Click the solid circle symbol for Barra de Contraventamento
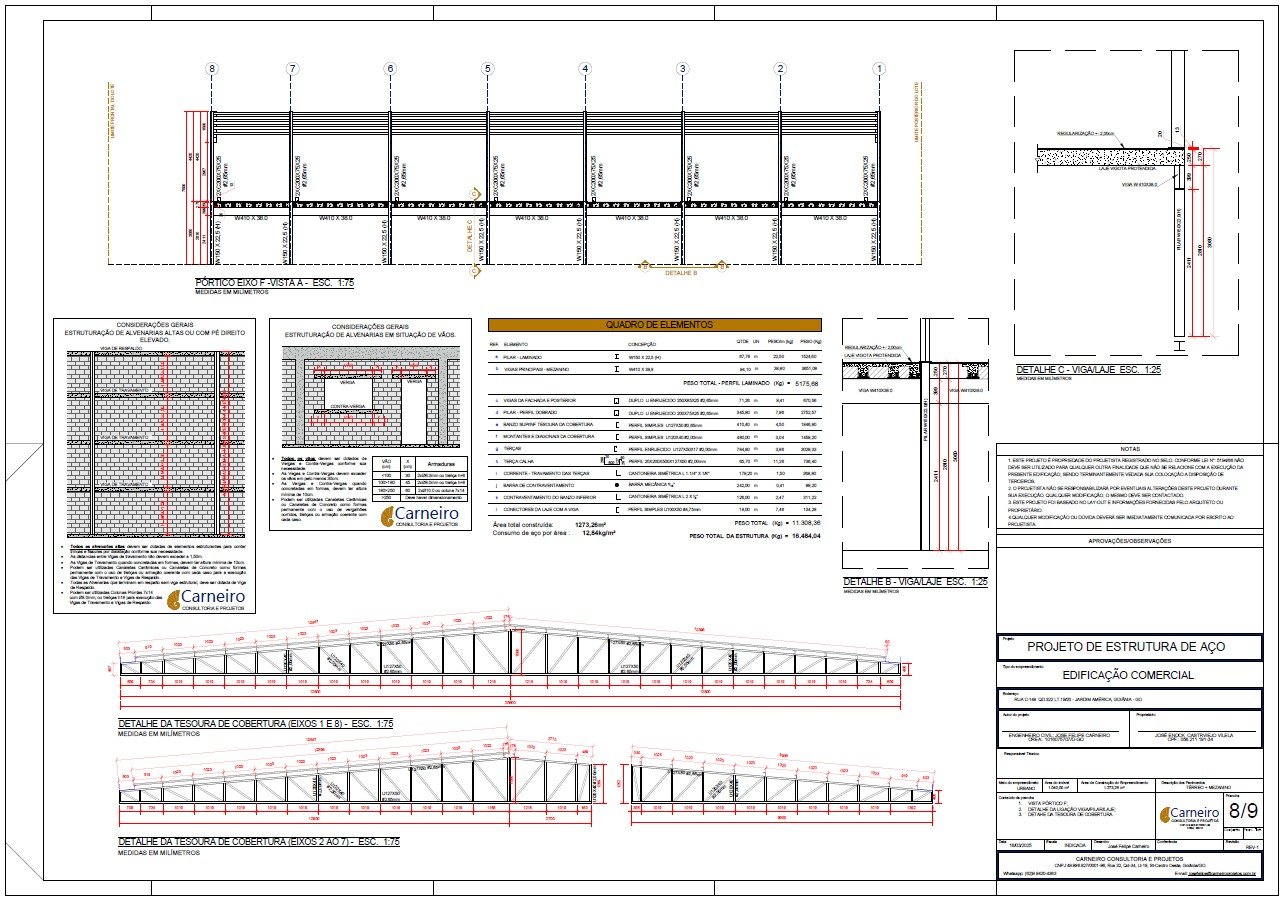This screenshot has height=897, width=1281. tap(619, 484)
